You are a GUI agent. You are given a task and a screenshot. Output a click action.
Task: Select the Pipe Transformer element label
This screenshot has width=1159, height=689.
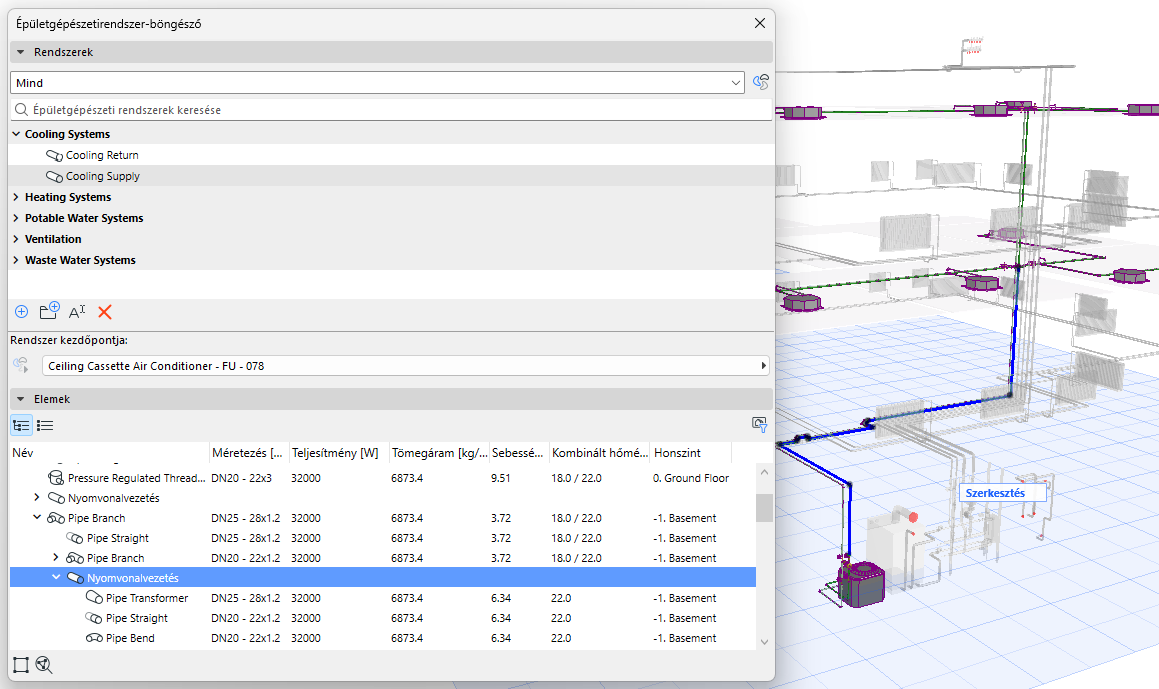tap(147, 598)
